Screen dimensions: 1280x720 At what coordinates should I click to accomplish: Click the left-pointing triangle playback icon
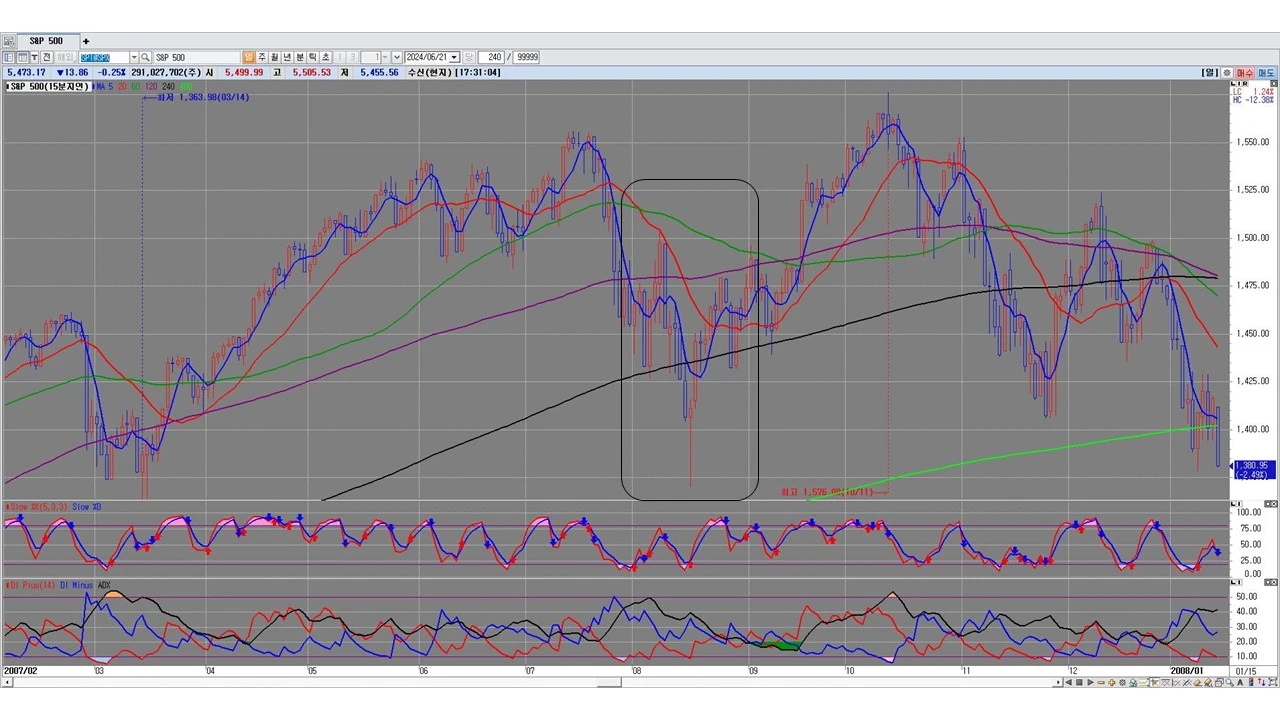point(1068,682)
